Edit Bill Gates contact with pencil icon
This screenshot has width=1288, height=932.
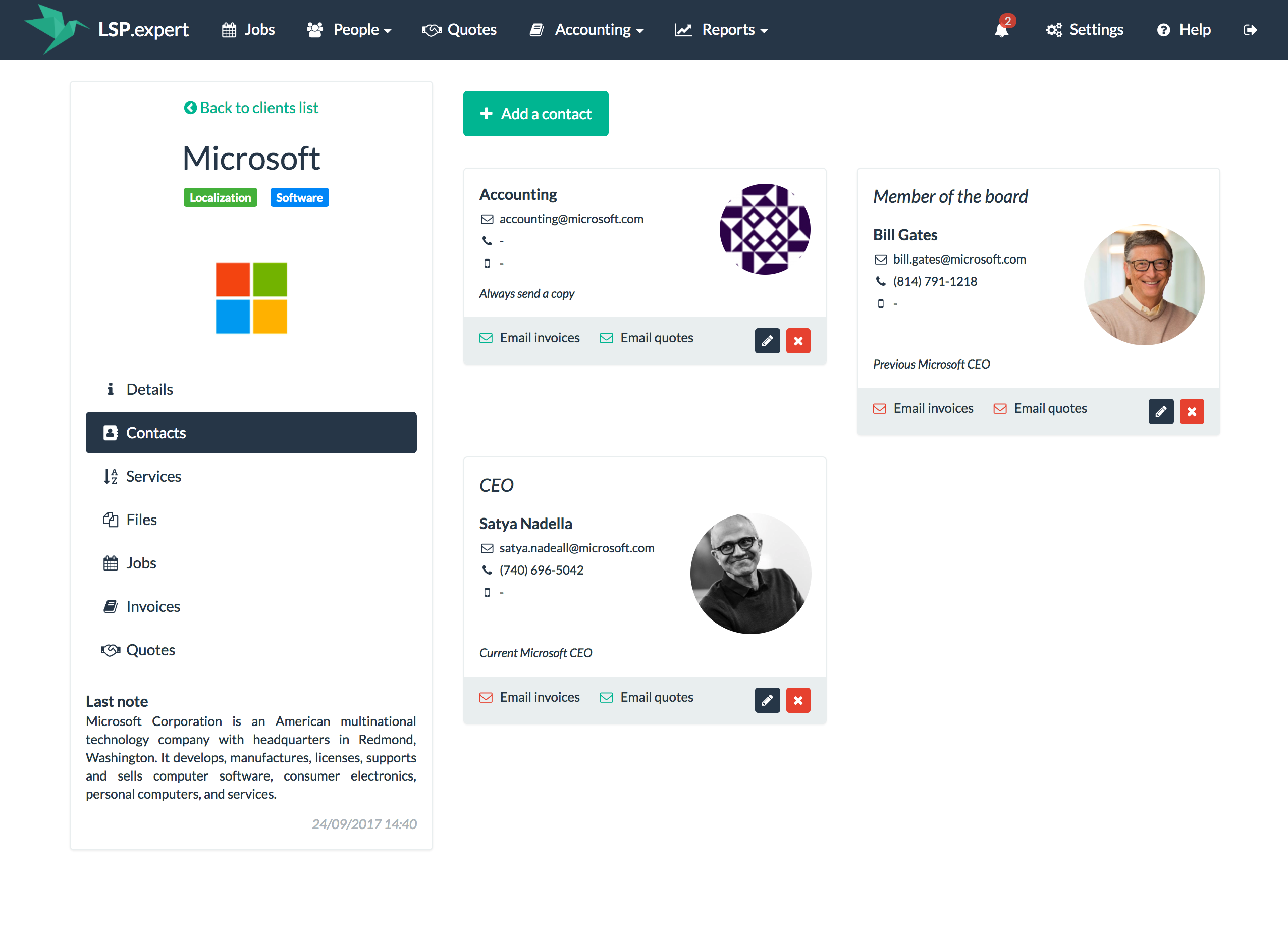click(1161, 411)
